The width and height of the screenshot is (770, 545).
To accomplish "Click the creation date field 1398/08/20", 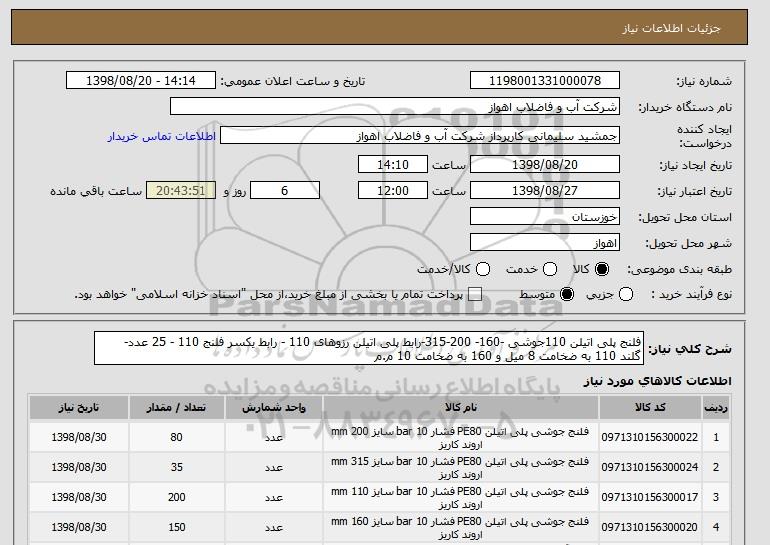I will (545, 164).
